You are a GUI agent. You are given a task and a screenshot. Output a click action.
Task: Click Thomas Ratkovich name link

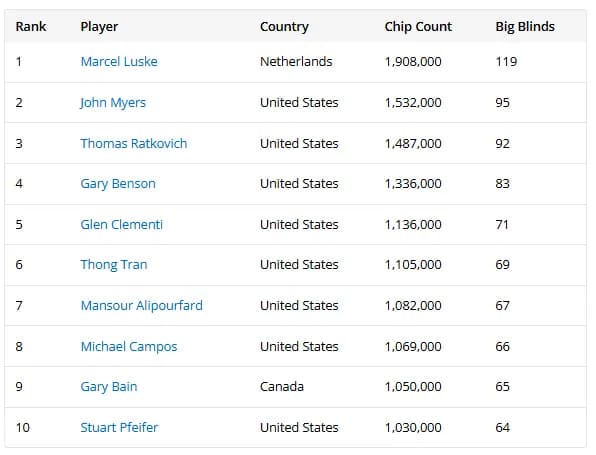coord(134,143)
